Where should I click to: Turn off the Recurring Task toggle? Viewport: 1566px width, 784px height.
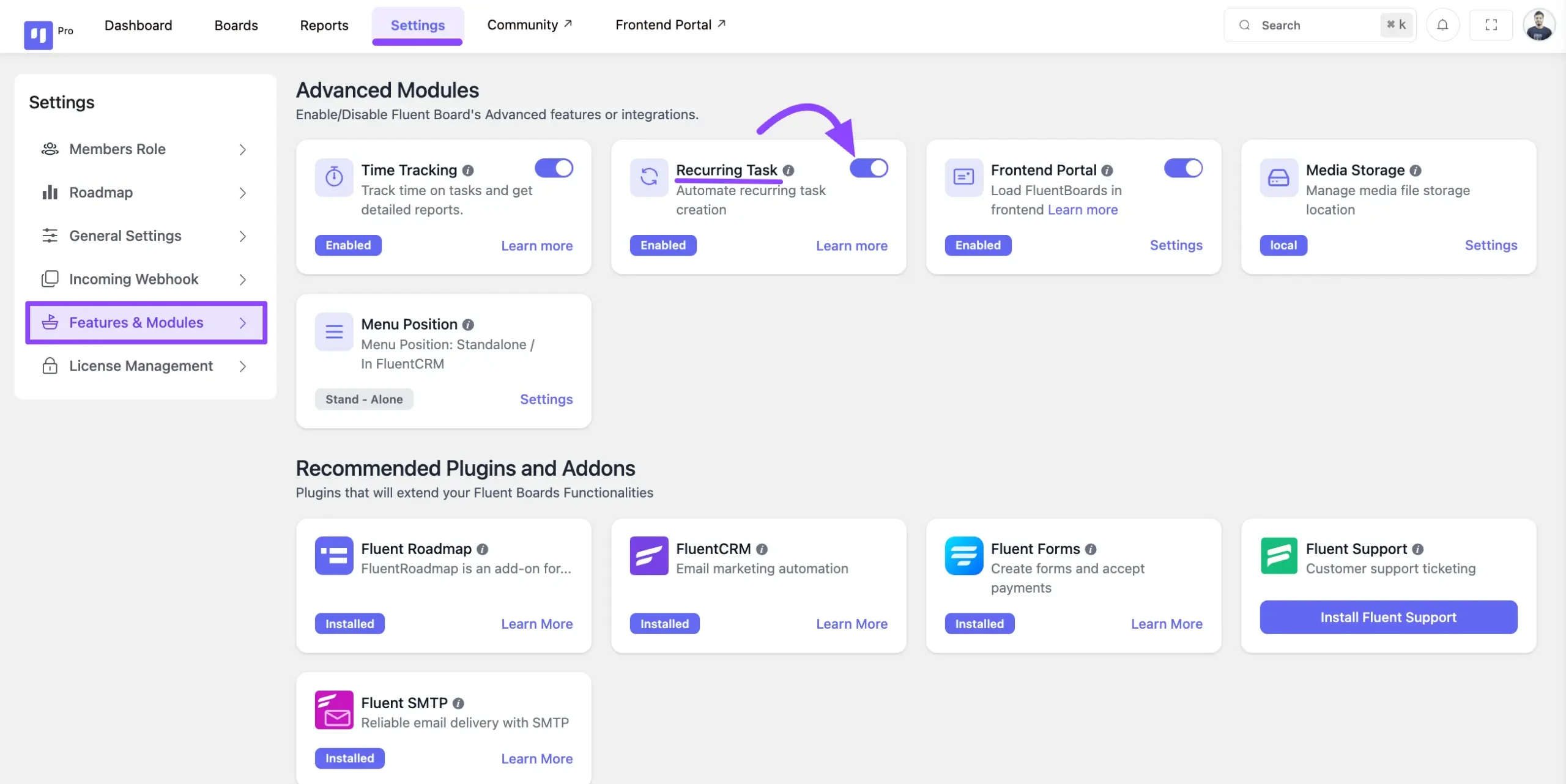coord(869,168)
